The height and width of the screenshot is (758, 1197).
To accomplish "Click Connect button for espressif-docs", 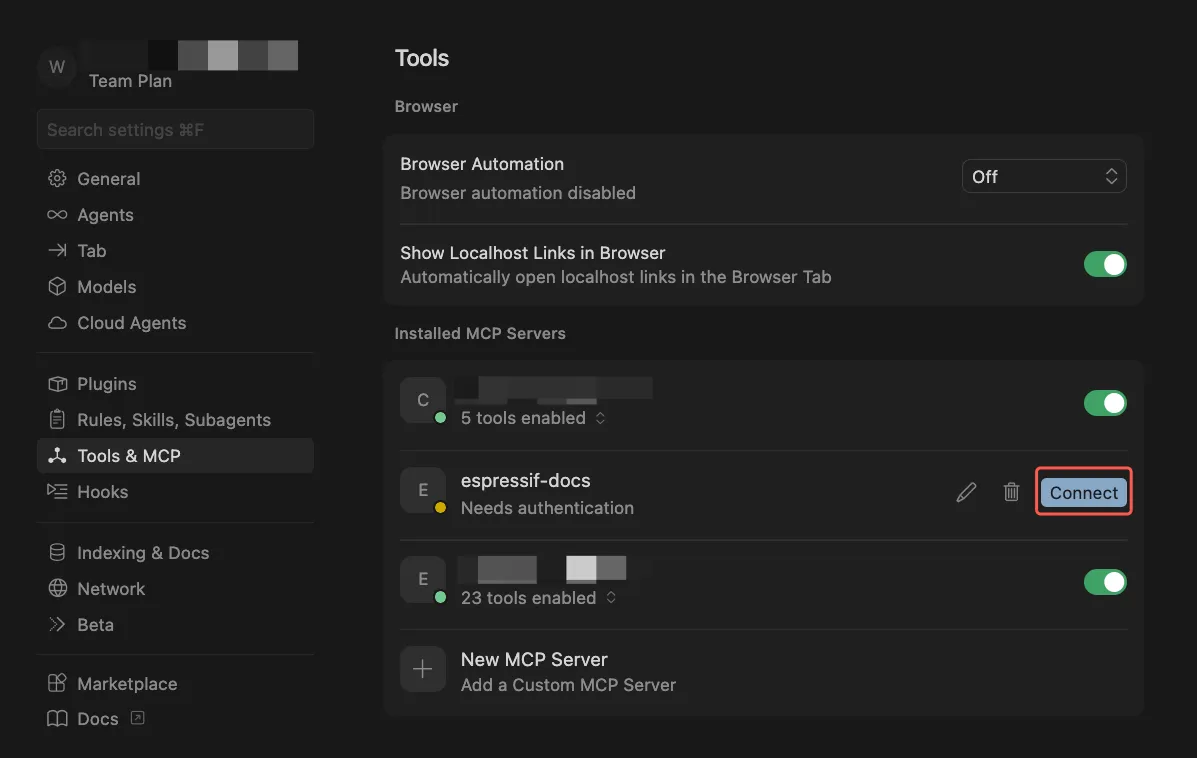I will [1083, 492].
